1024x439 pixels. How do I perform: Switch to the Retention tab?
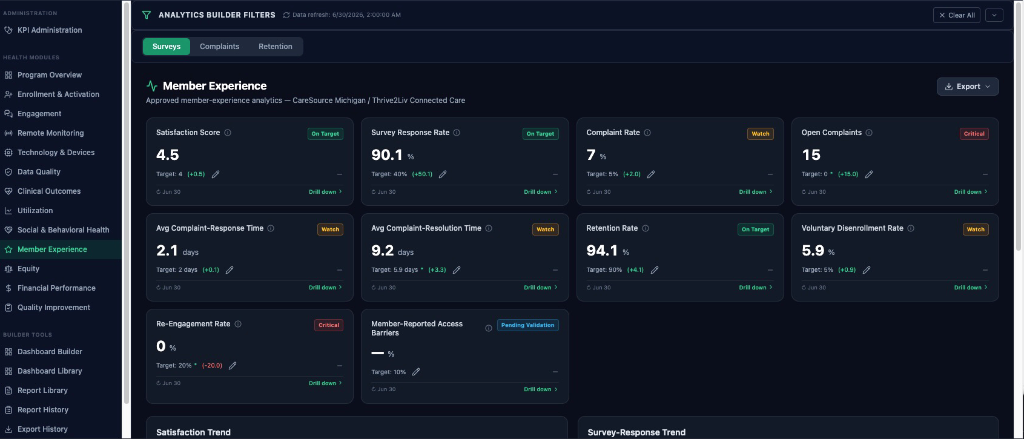click(x=275, y=46)
